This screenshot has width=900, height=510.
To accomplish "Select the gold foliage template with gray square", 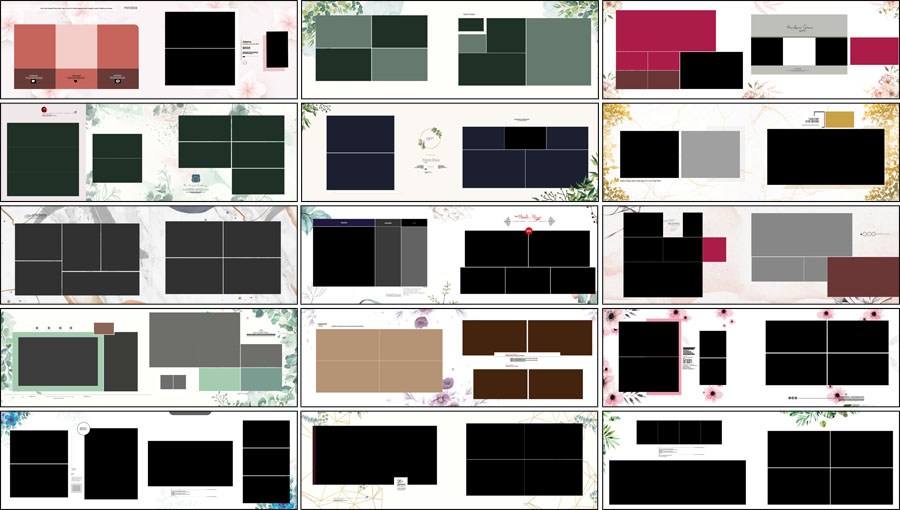I will [x=751, y=152].
